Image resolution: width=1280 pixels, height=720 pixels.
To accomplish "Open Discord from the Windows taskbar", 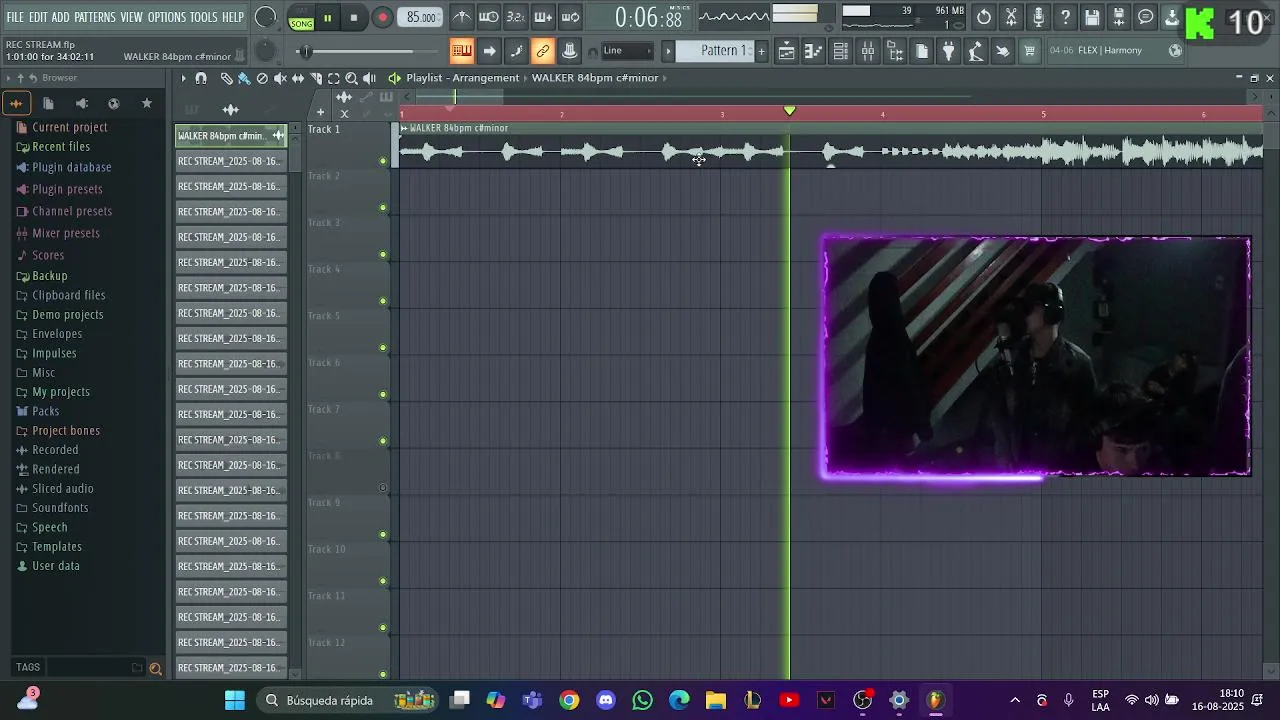I will pos(605,700).
